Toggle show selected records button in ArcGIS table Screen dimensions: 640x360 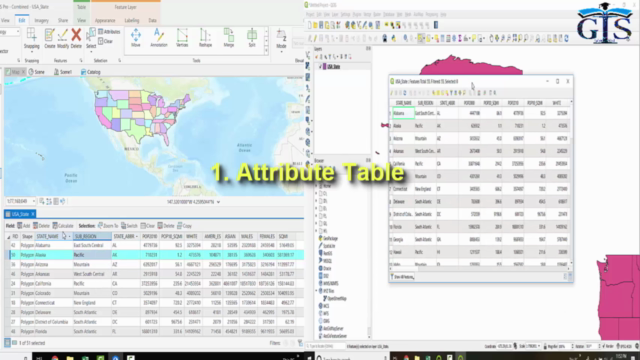[x=15, y=343]
